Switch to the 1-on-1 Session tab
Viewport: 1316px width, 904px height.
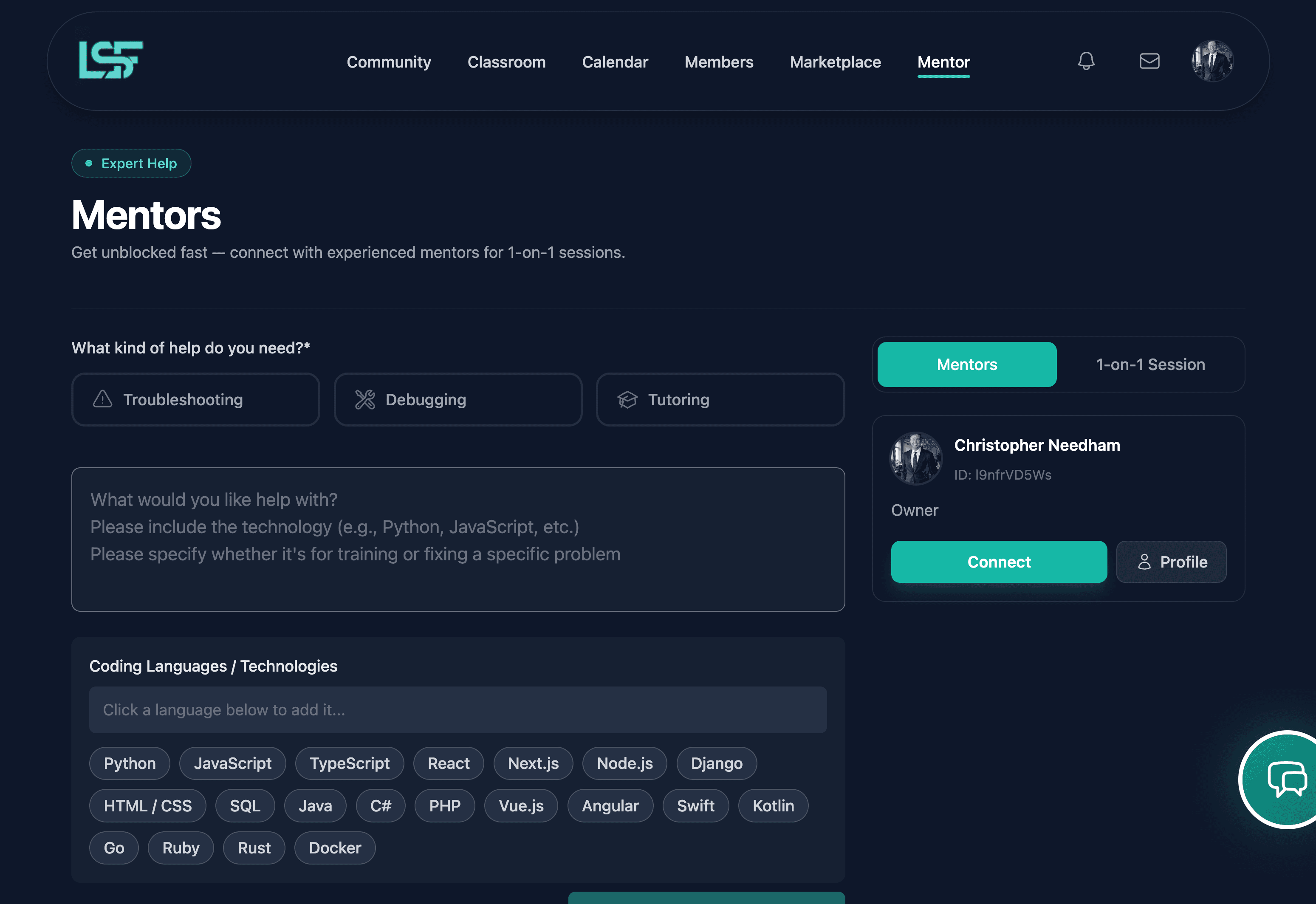tap(1150, 364)
